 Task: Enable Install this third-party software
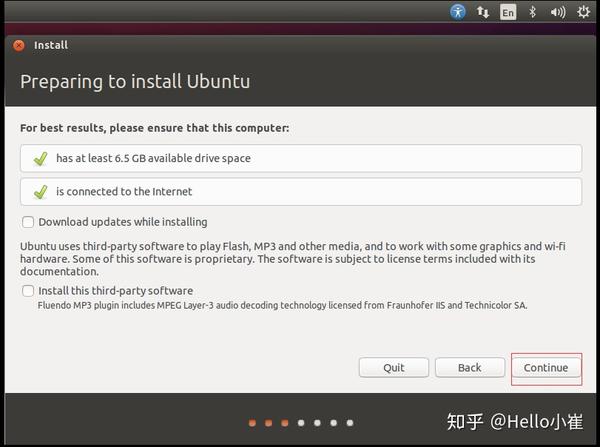(28, 291)
